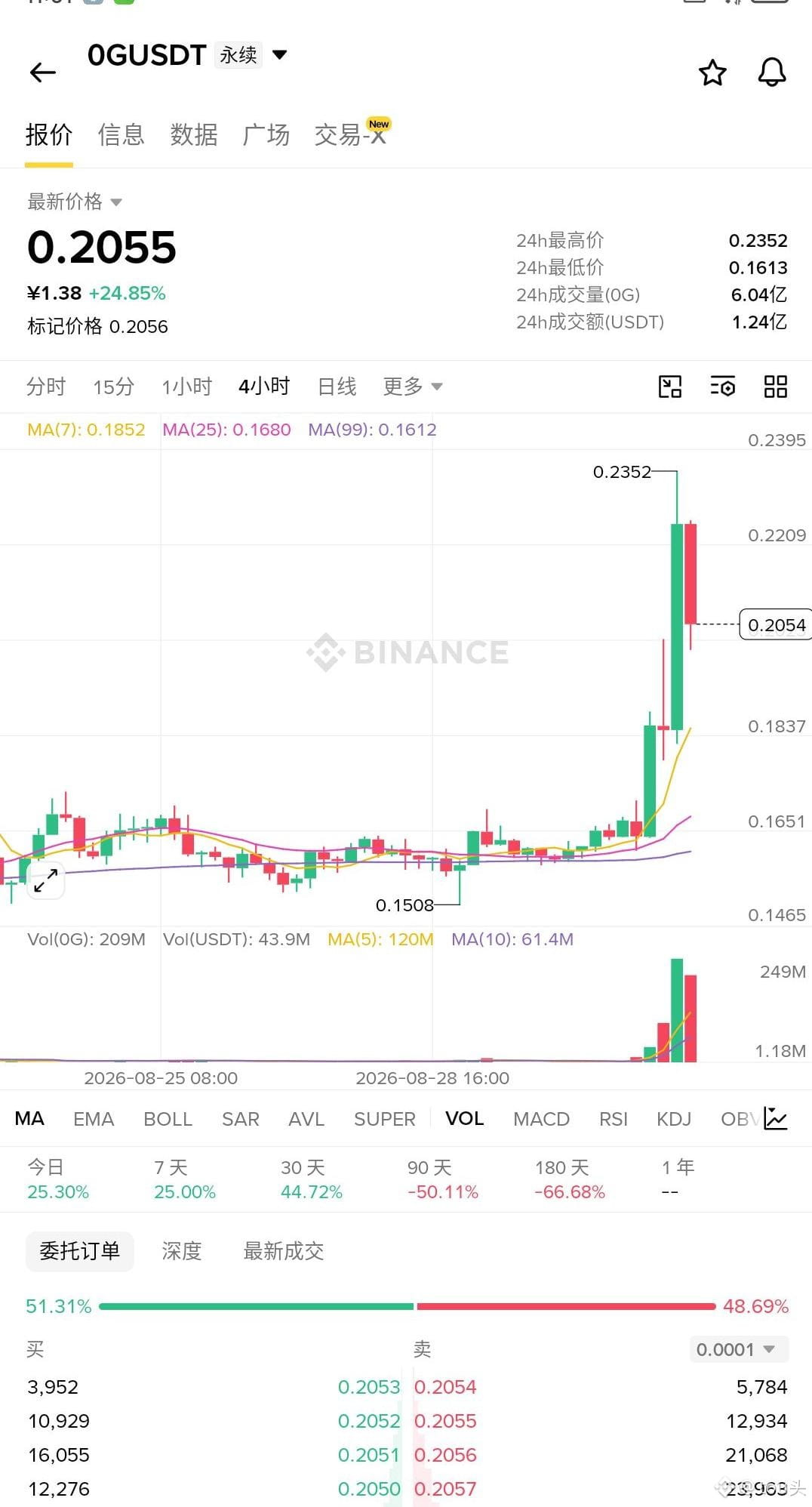
Task: Open price alert bell icon
Action: click(x=772, y=72)
